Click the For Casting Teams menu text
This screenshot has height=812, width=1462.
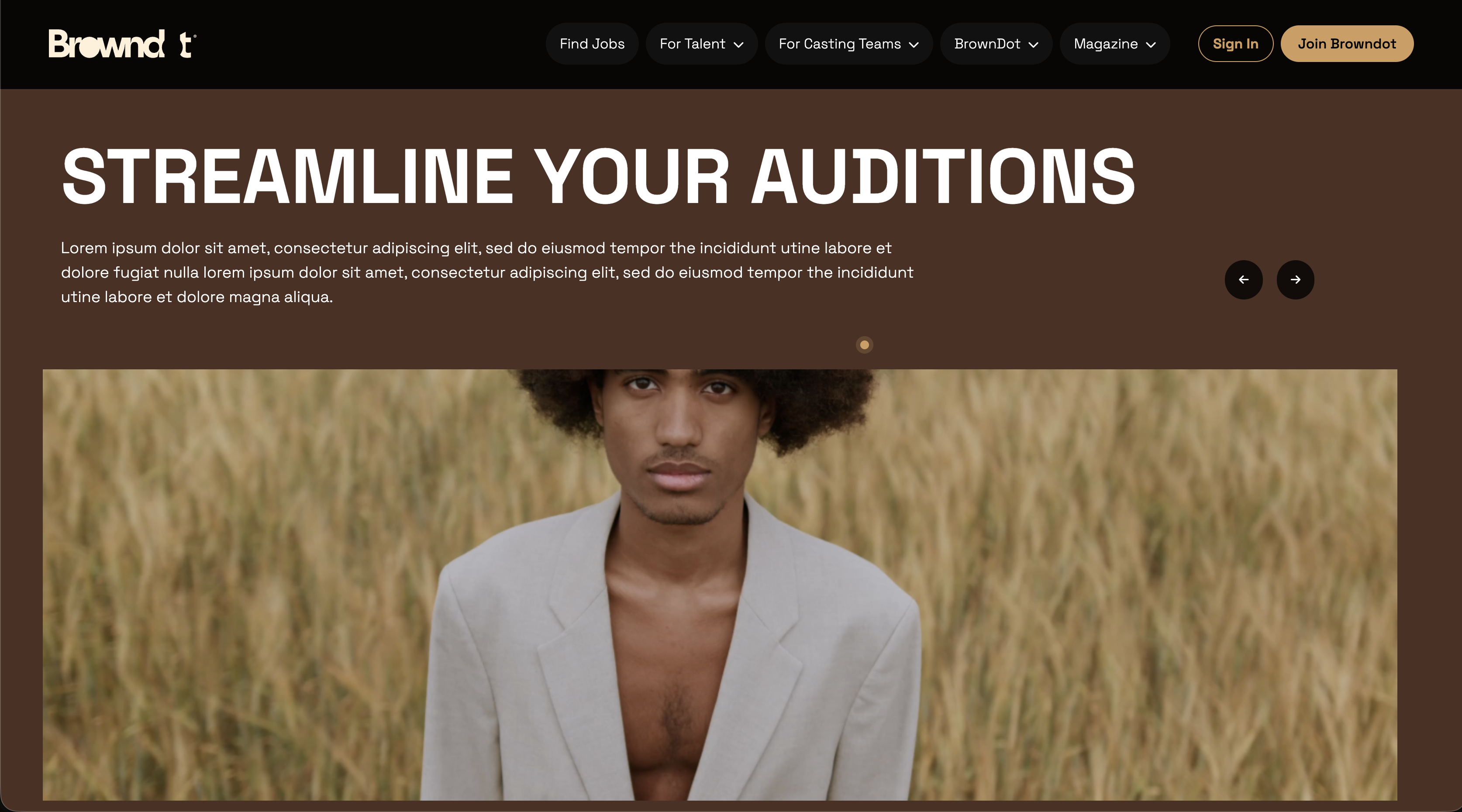pyautogui.click(x=839, y=44)
